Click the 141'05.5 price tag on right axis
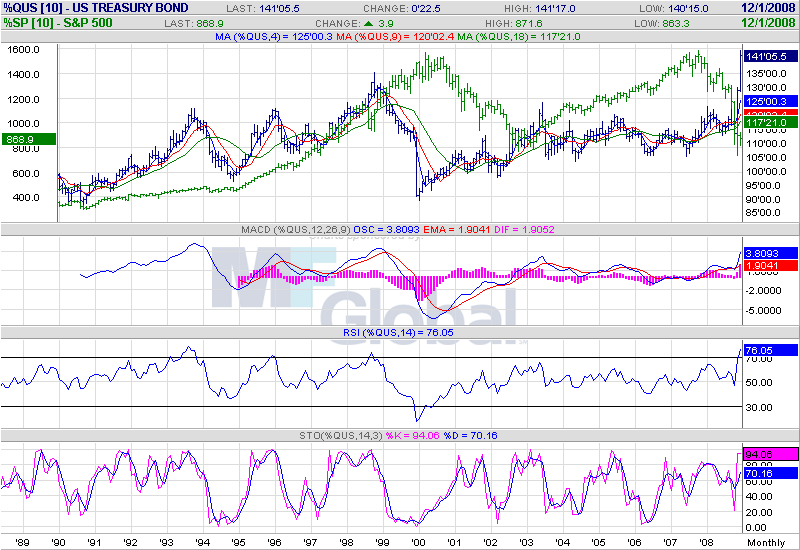 coord(770,57)
